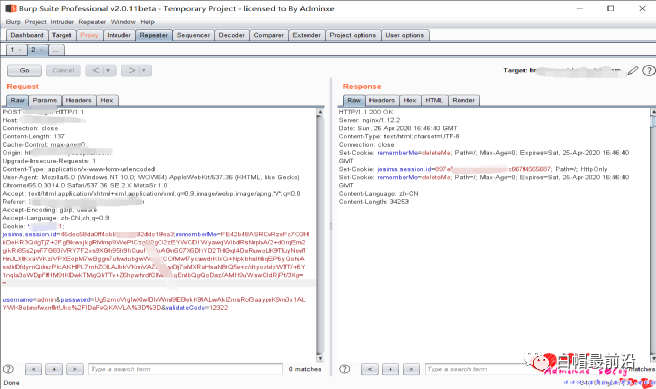Click 'Upgrade-Insecure-Requests: 1' request header
The height and width of the screenshot is (389, 656).
click(49, 161)
